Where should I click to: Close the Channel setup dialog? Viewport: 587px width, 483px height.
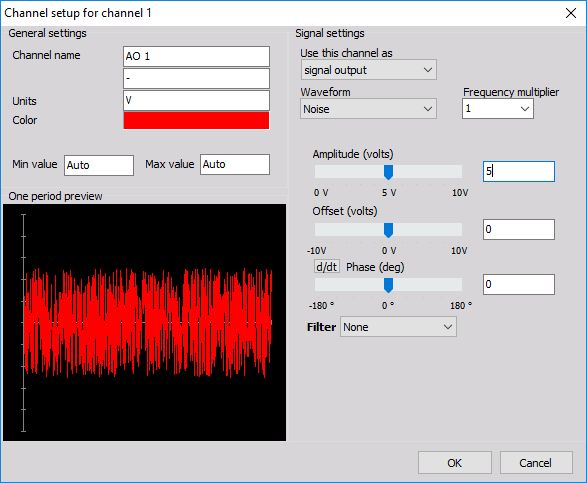pyautogui.click(x=571, y=13)
